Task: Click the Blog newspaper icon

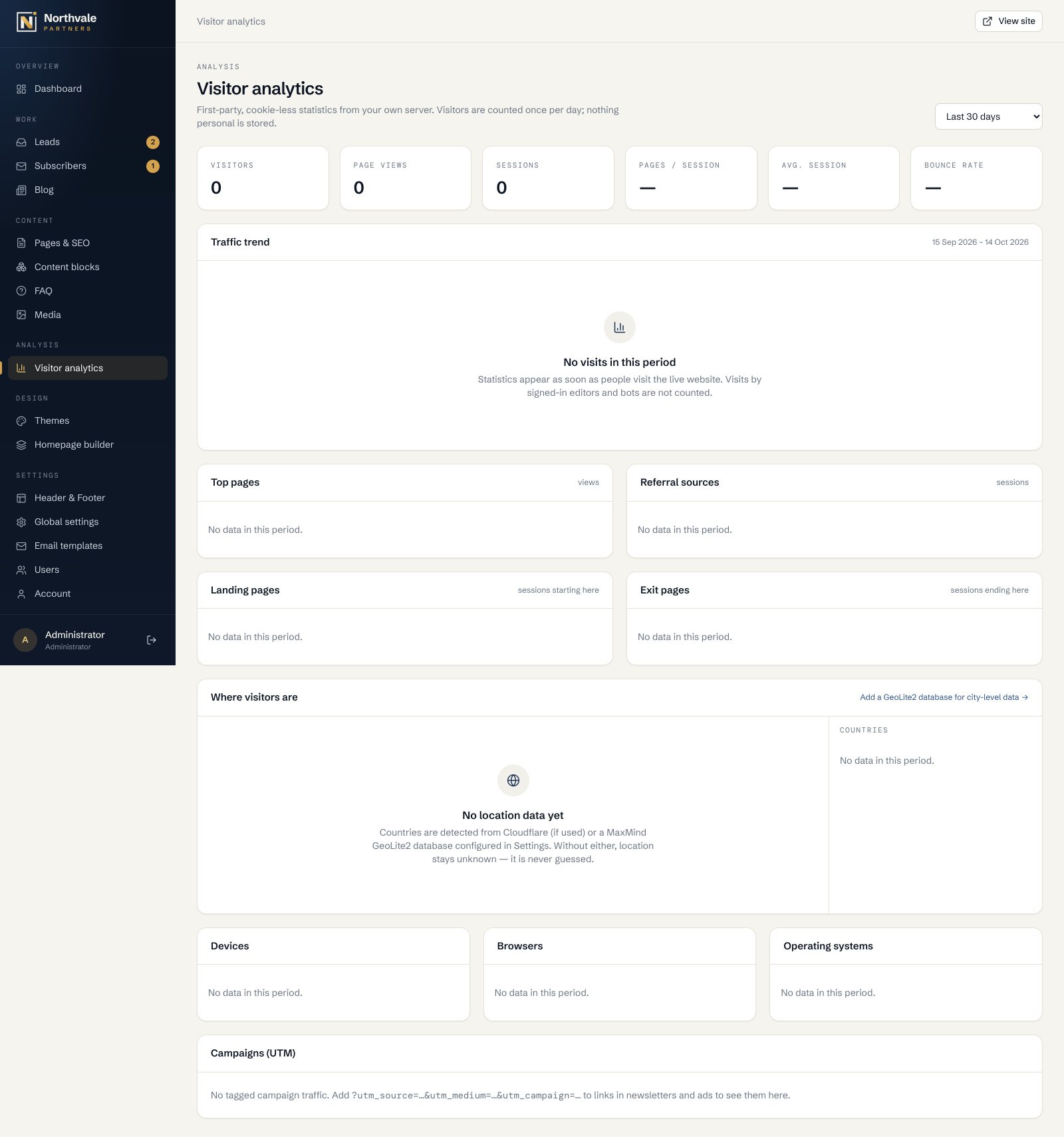Action: click(x=21, y=190)
